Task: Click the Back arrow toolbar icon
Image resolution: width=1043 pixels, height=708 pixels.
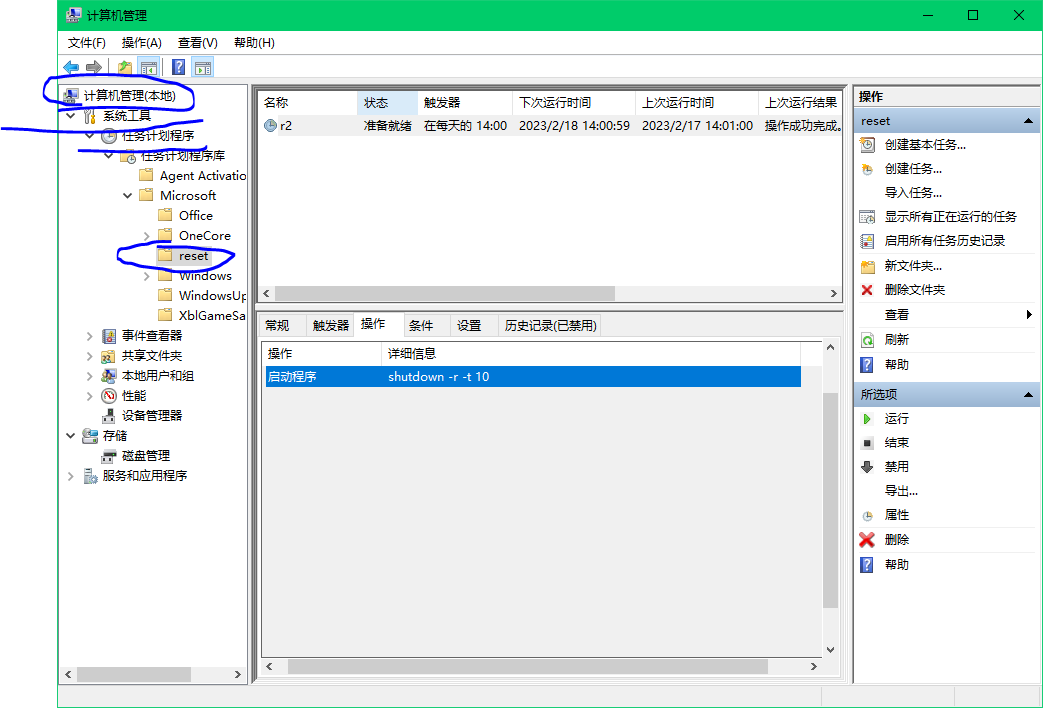Action: click(x=71, y=67)
